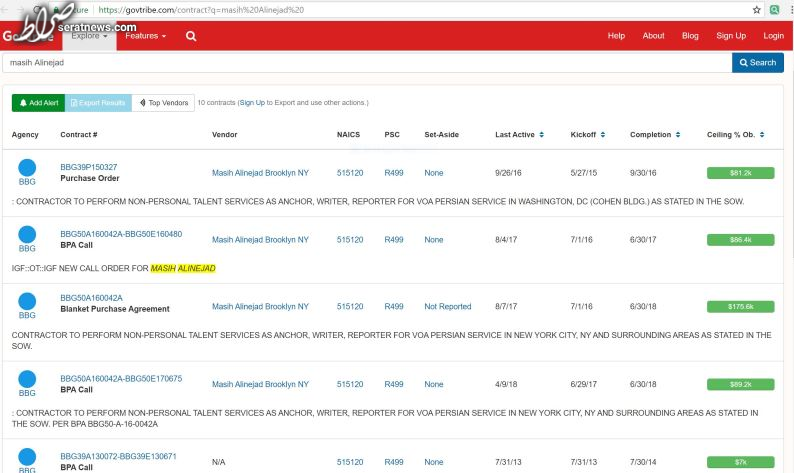Click the green extension icon in browser

[774, 10]
